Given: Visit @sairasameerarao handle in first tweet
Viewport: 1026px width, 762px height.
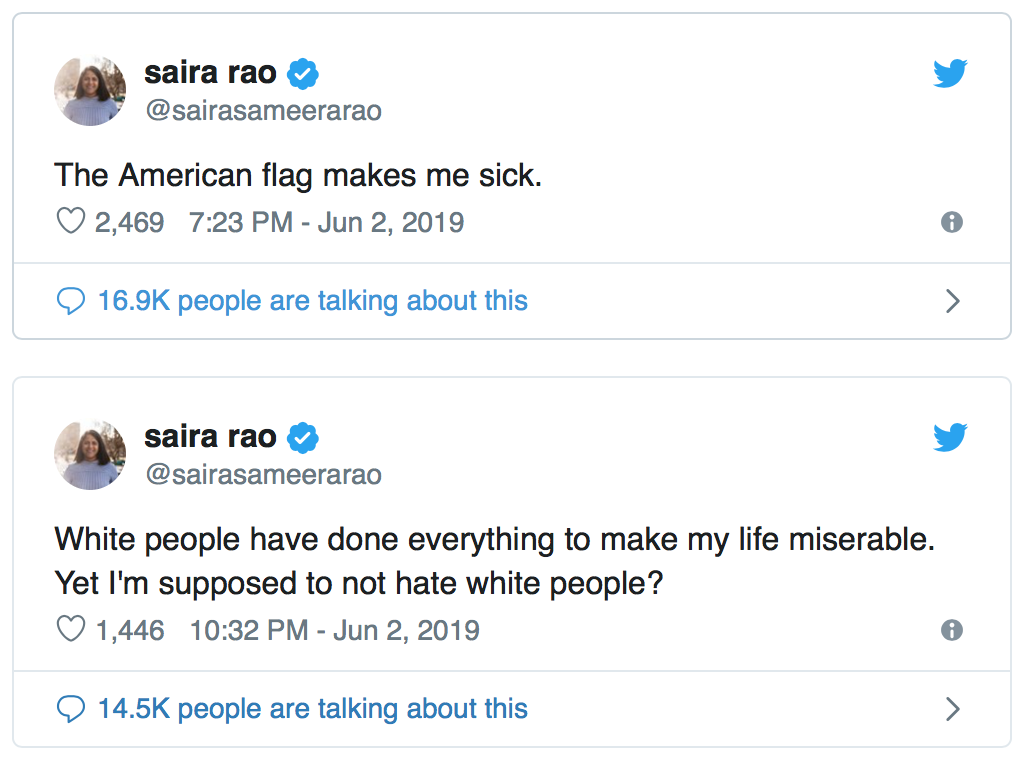Looking at the screenshot, I should coord(263,111).
